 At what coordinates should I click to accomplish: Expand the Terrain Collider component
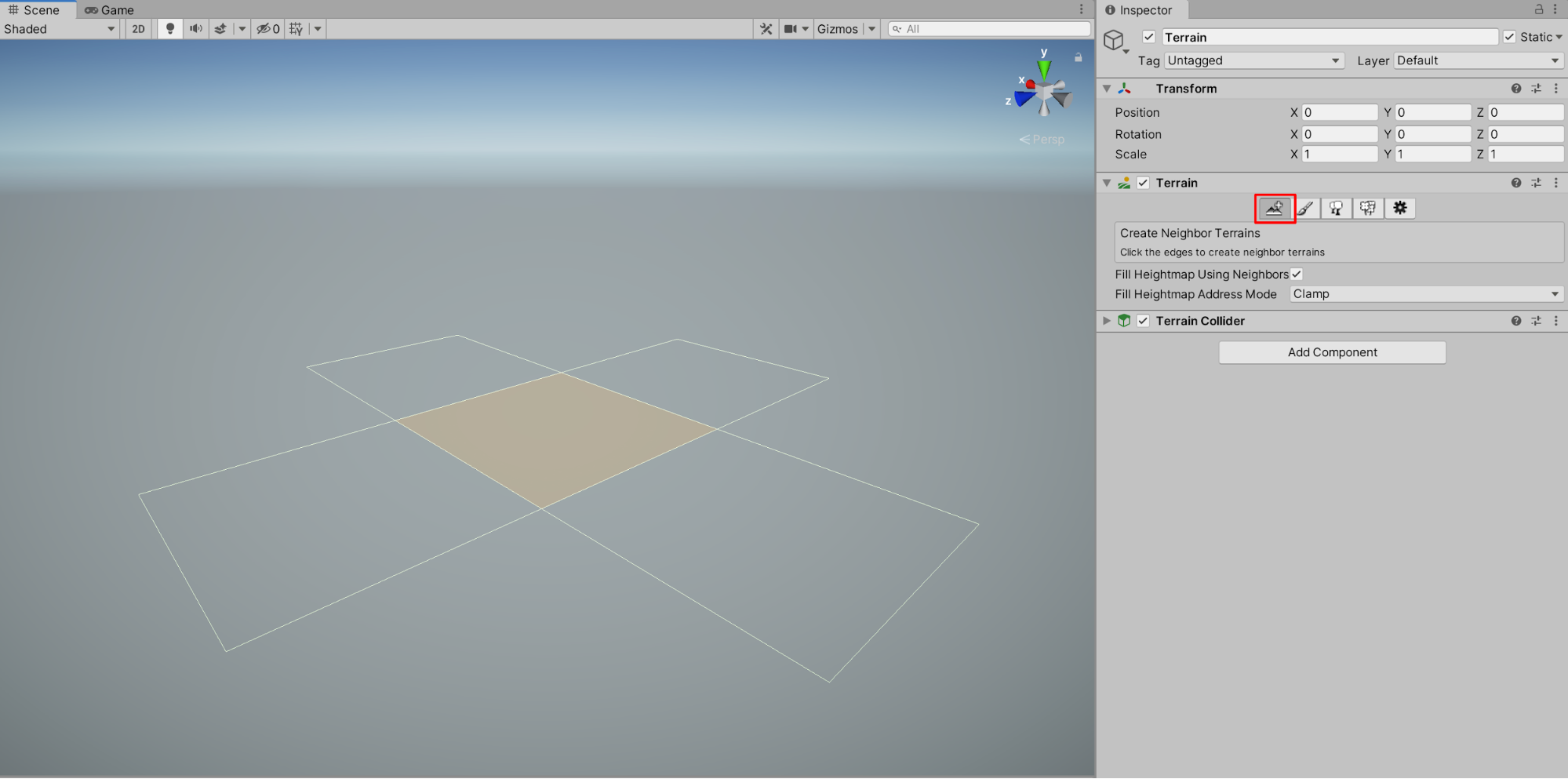coord(1106,320)
